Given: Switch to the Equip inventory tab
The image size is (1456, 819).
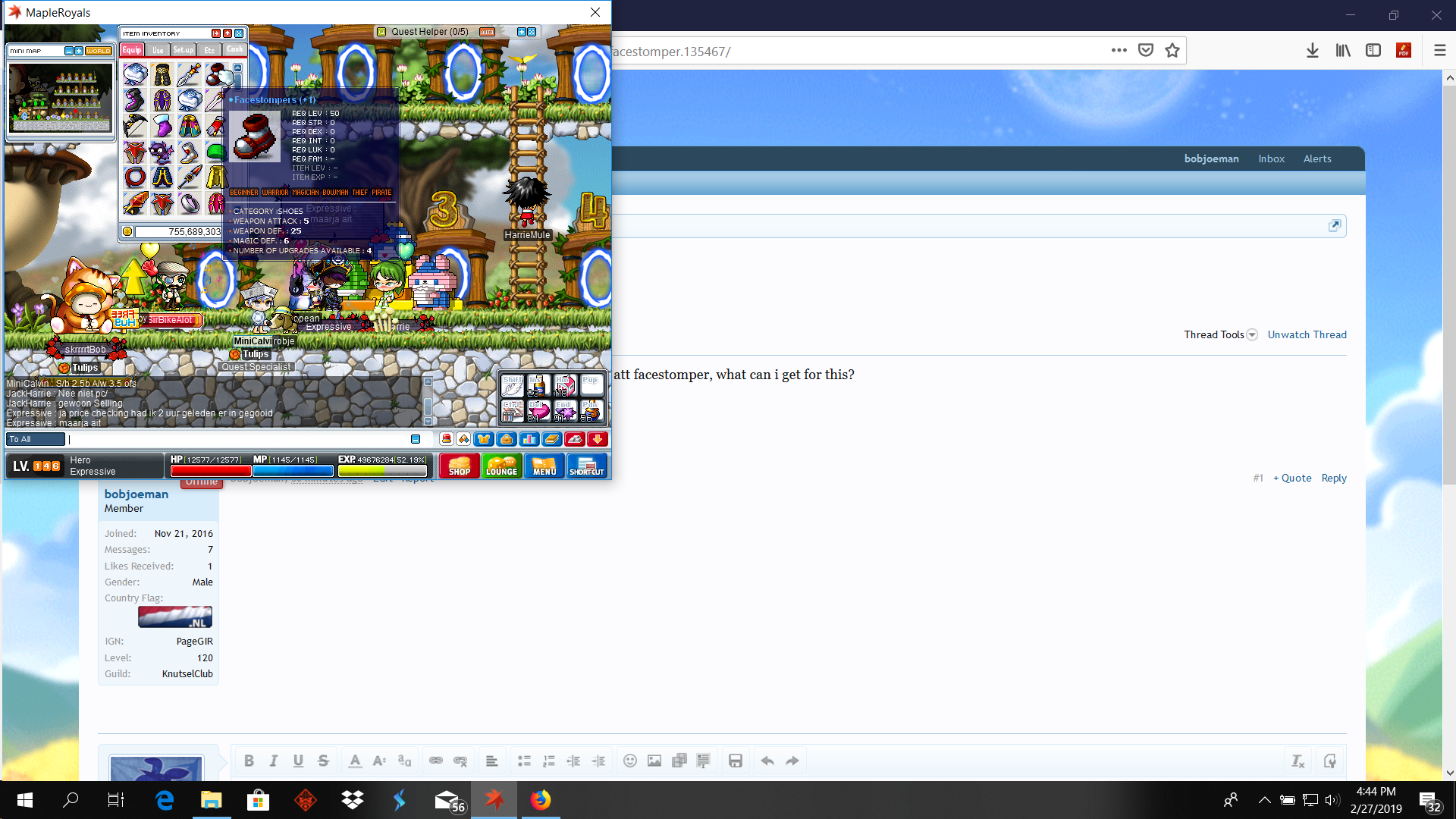Looking at the screenshot, I should coord(132,50).
